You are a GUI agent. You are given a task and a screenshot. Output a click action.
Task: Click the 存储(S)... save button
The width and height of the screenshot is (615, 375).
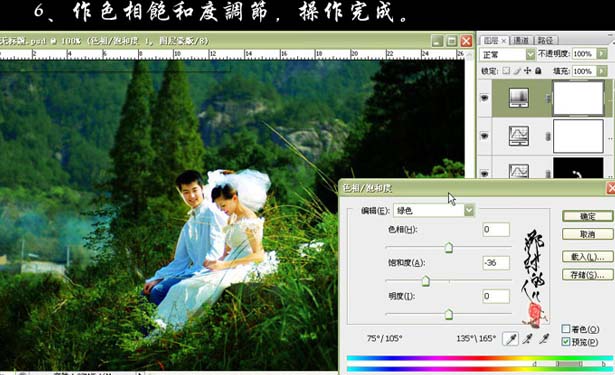coord(588,275)
